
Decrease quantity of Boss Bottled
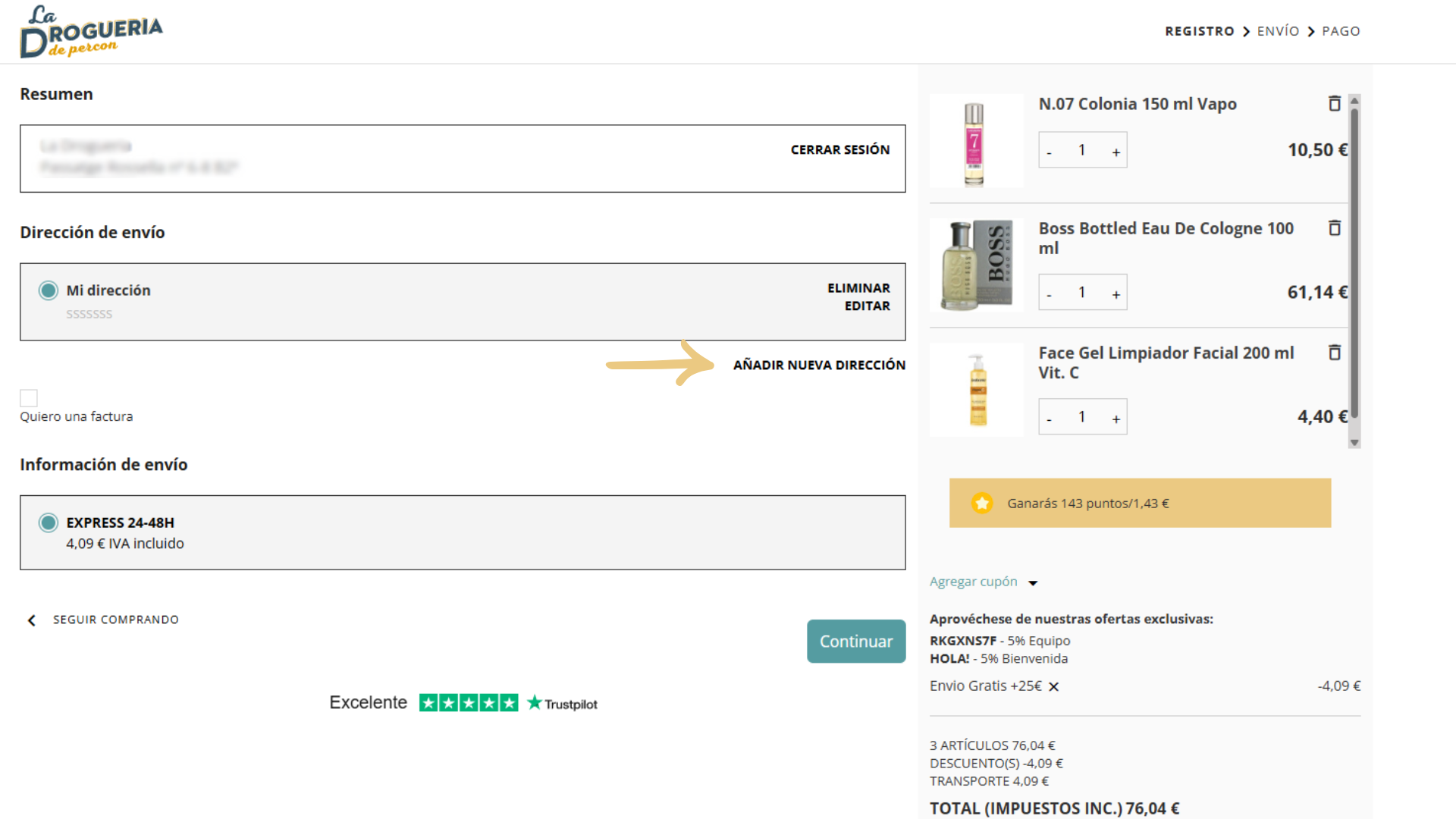[1050, 294]
